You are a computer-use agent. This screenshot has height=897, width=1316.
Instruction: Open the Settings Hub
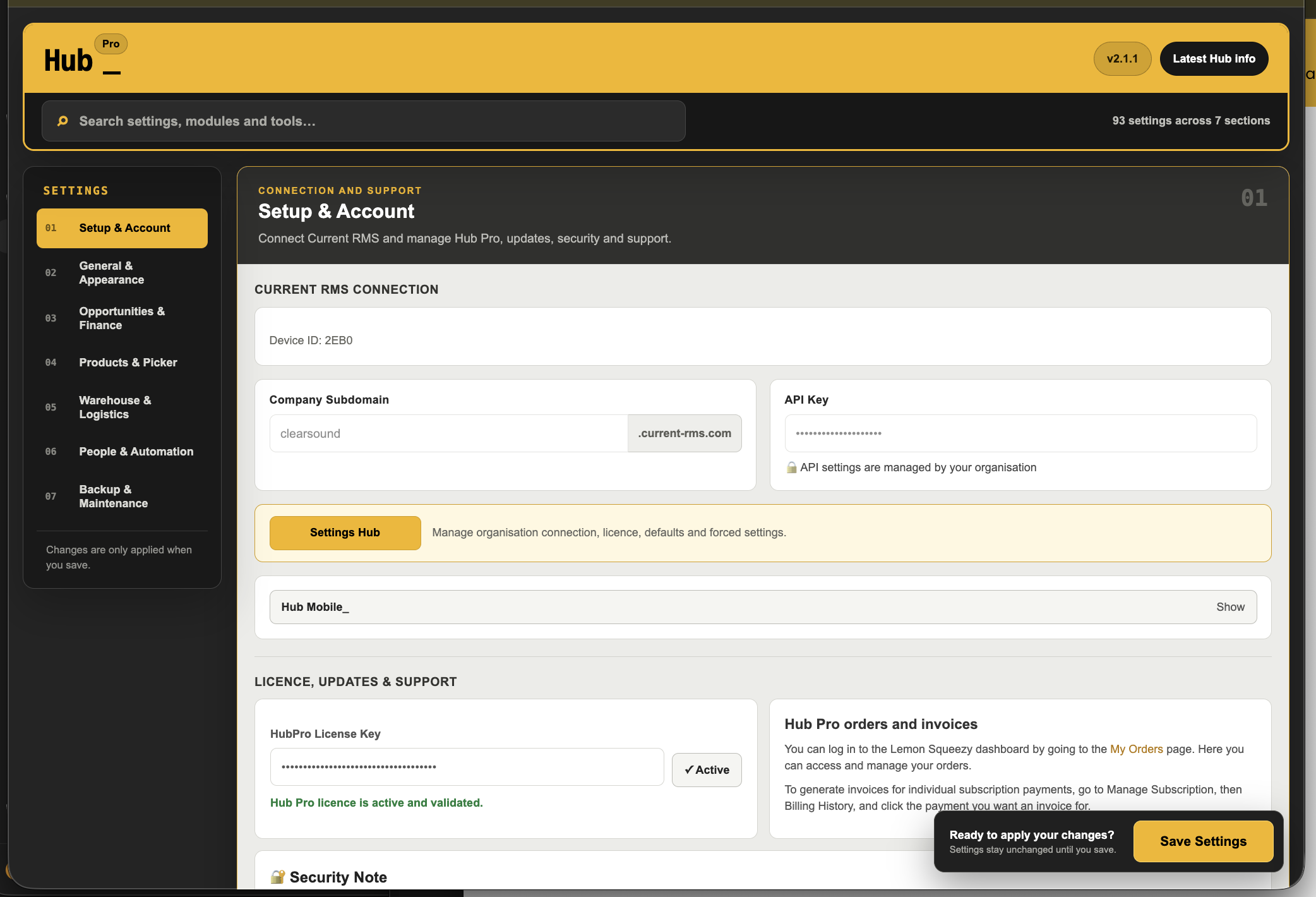click(345, 533)
